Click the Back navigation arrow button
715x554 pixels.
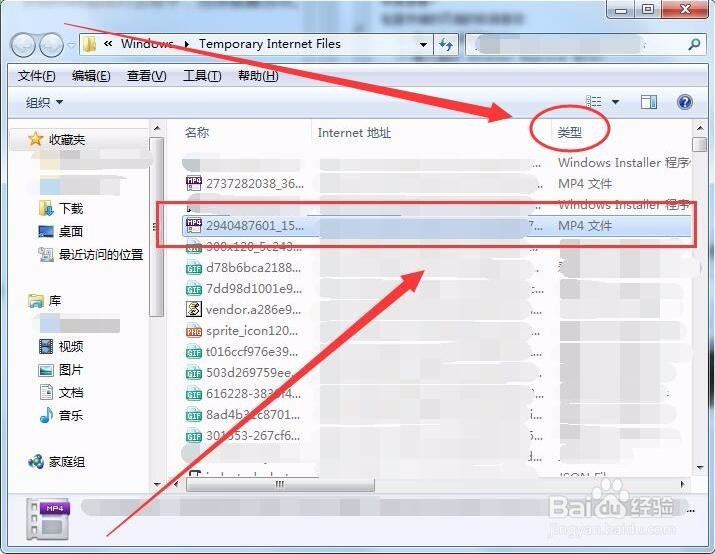coord(23,45)
